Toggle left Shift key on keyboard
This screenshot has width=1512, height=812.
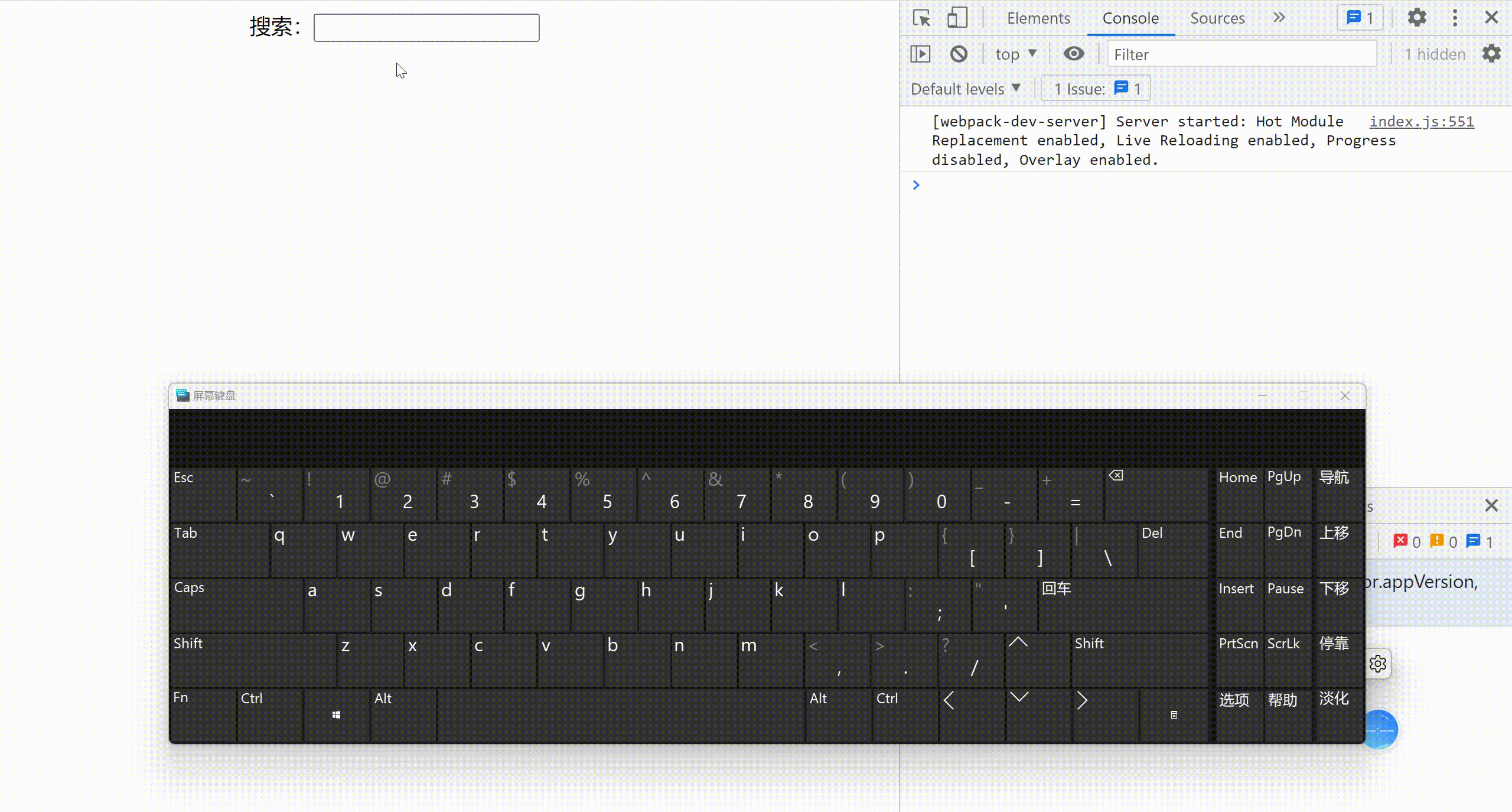pos(253,660)
